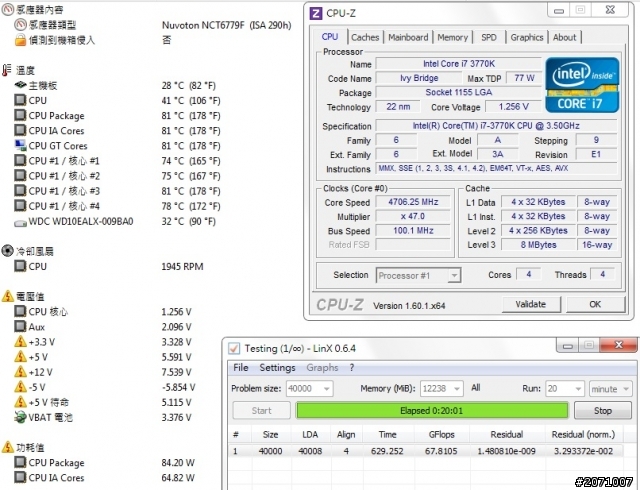Switch to the Caches tab in CPU-Z
The width and height of the screenshot is (640, 490).
pos(365,37)
